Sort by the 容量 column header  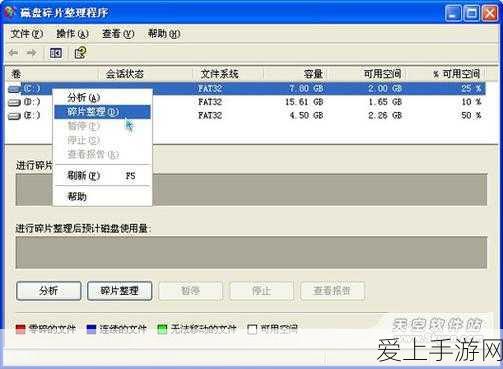(x=296, y=74)
